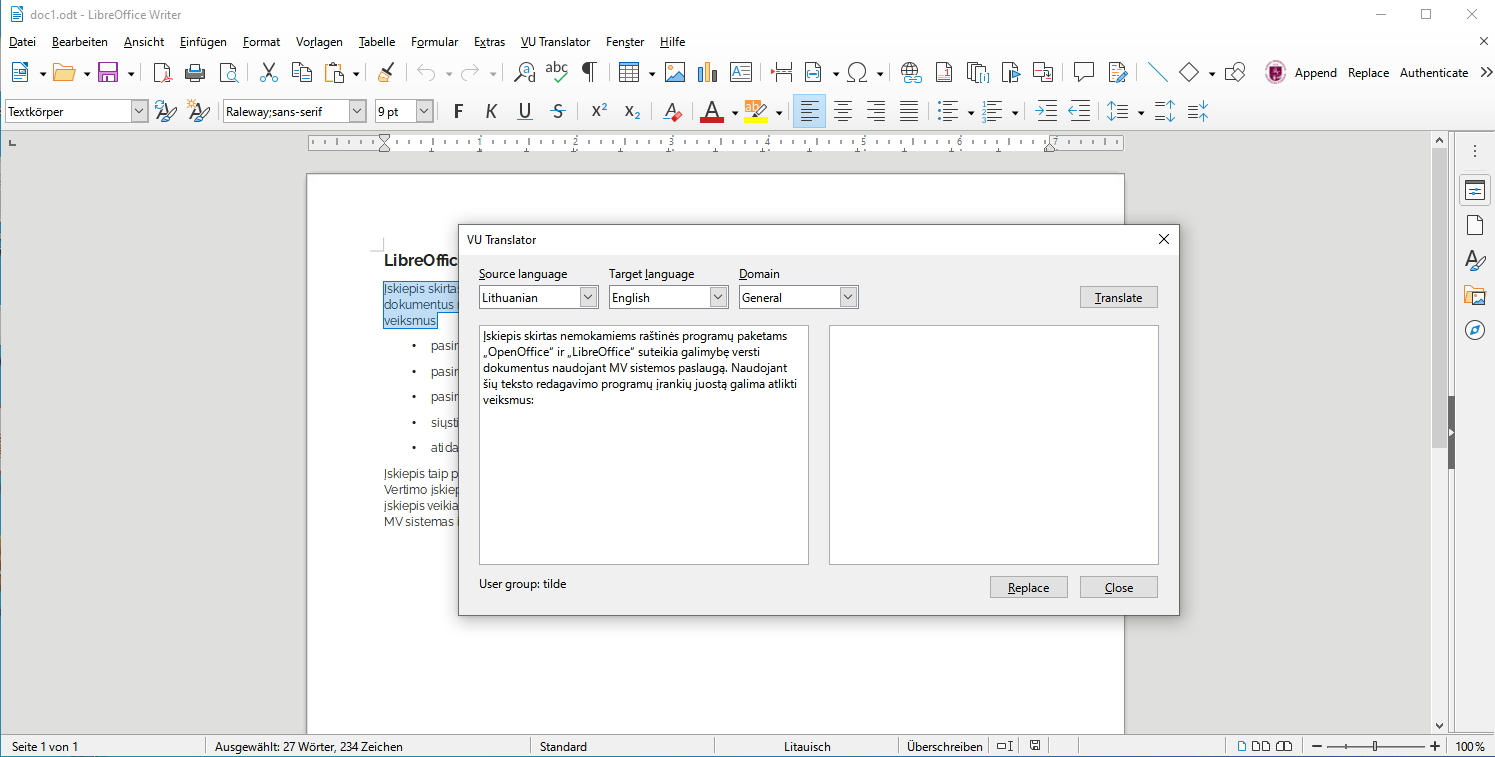Select the Insert Line tool
1495x757 pixels.
1157,72
